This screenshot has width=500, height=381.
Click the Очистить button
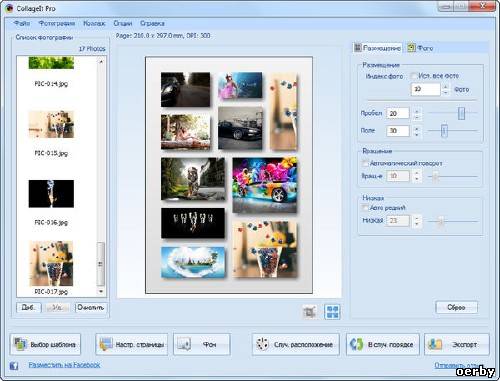click(x=91, y=307)
